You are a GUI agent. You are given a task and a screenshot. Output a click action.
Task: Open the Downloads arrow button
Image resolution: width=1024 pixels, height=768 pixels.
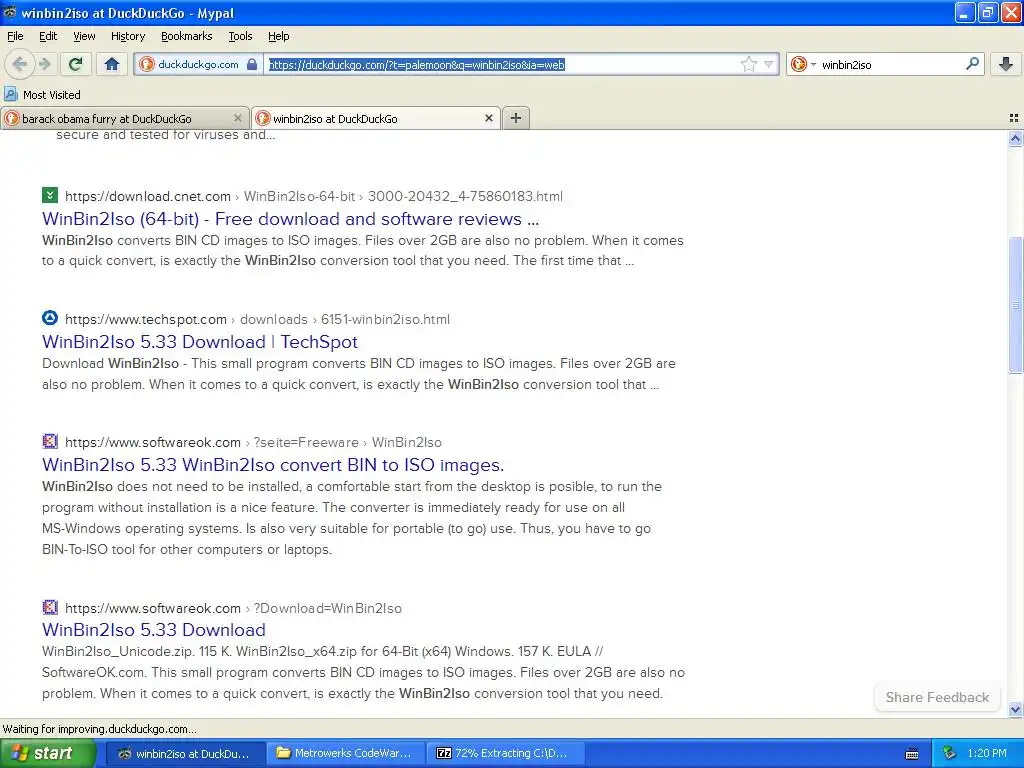(1006, 64)
